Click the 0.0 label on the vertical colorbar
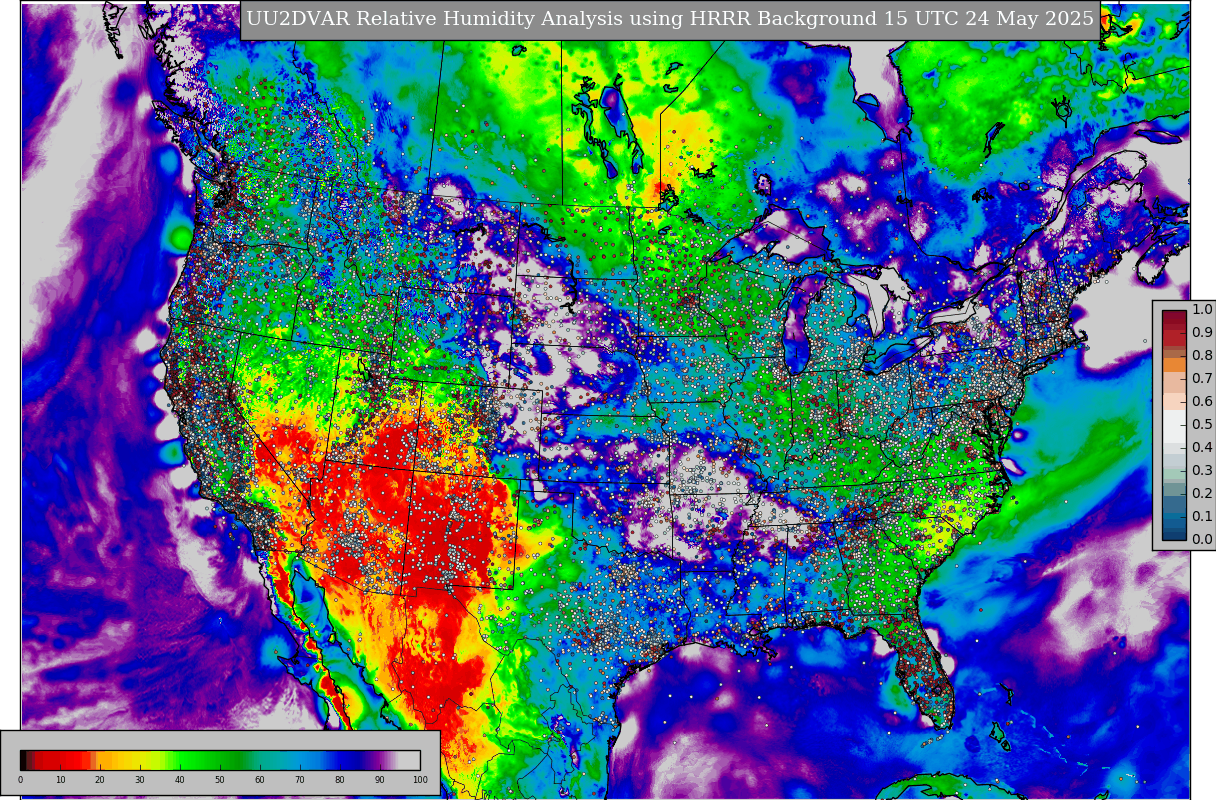The height and width of the screenshot is (800, 1216). pyautogui.click(x=1202, y=539)
